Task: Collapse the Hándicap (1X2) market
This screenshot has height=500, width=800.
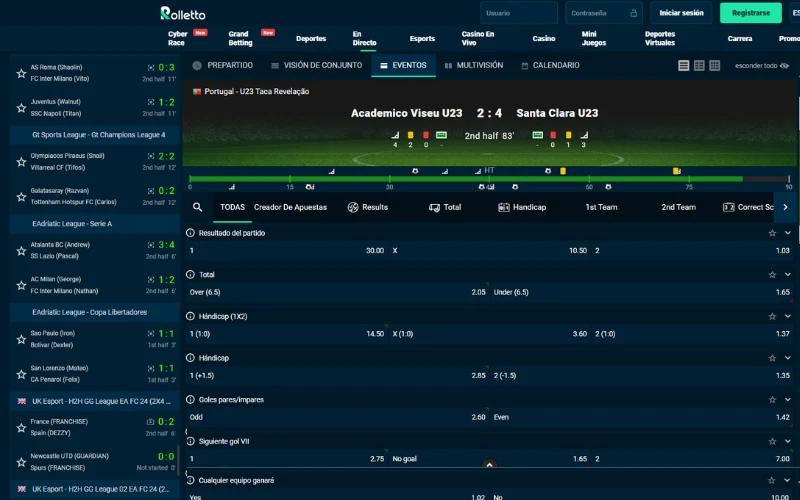Action: (788, 316)
